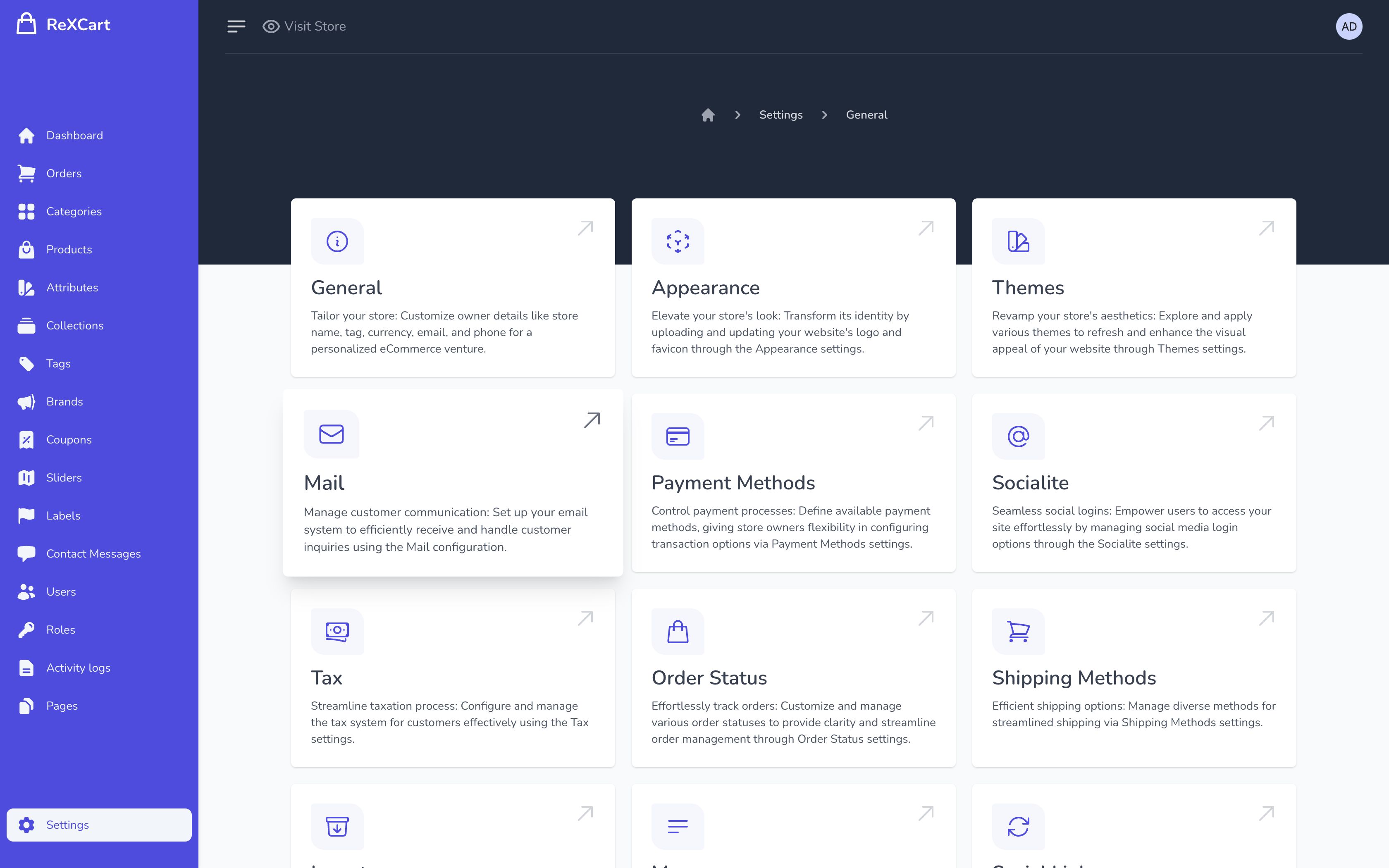Click the Themes palette icon
Screen dimensions: 1389x868
point(1018,241)
